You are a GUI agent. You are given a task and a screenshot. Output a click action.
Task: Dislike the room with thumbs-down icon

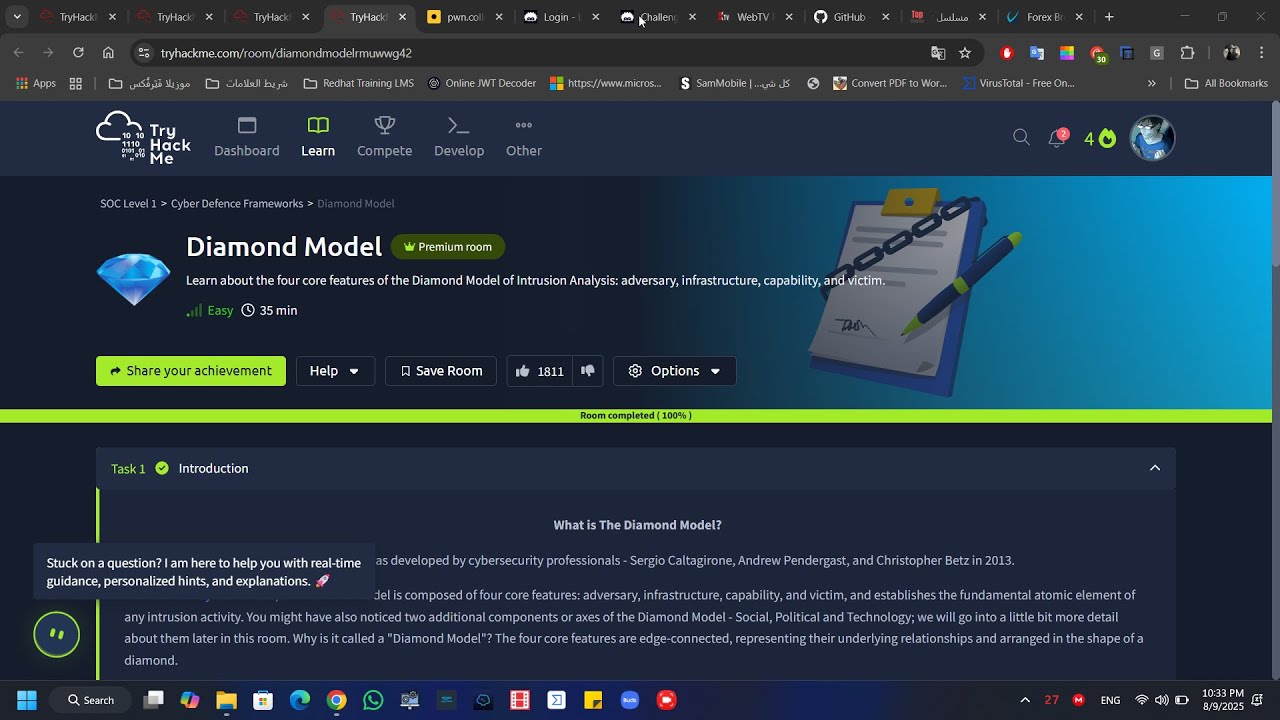(588, 371)
